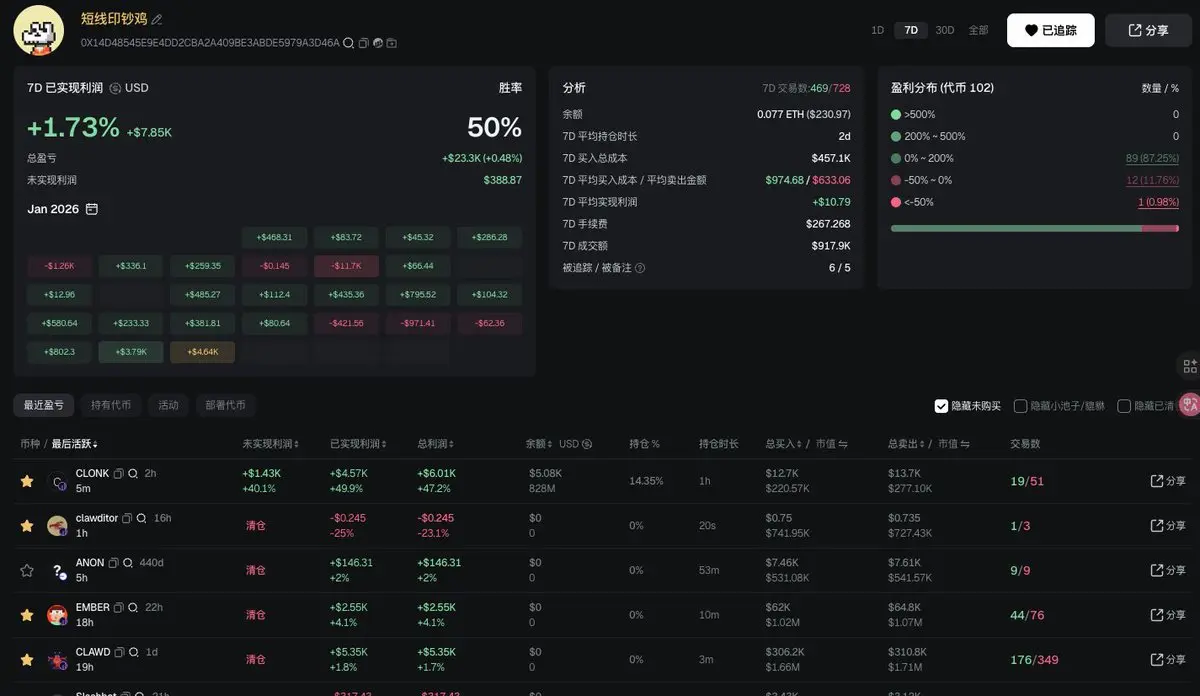Sort by 未实现利润 column
Viewport: 1200px width, 696px height.
(x=271, y=444)
